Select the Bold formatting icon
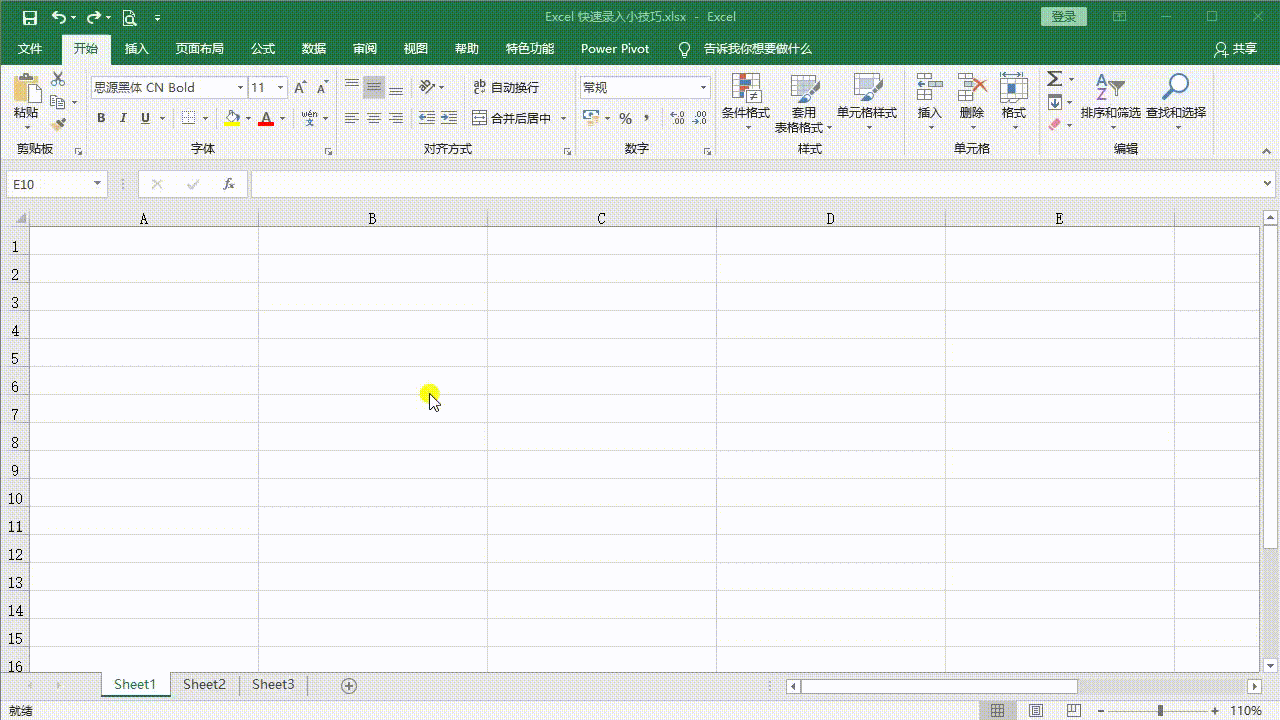Screen dimensions: 1280x720 (x=100, y=117)
